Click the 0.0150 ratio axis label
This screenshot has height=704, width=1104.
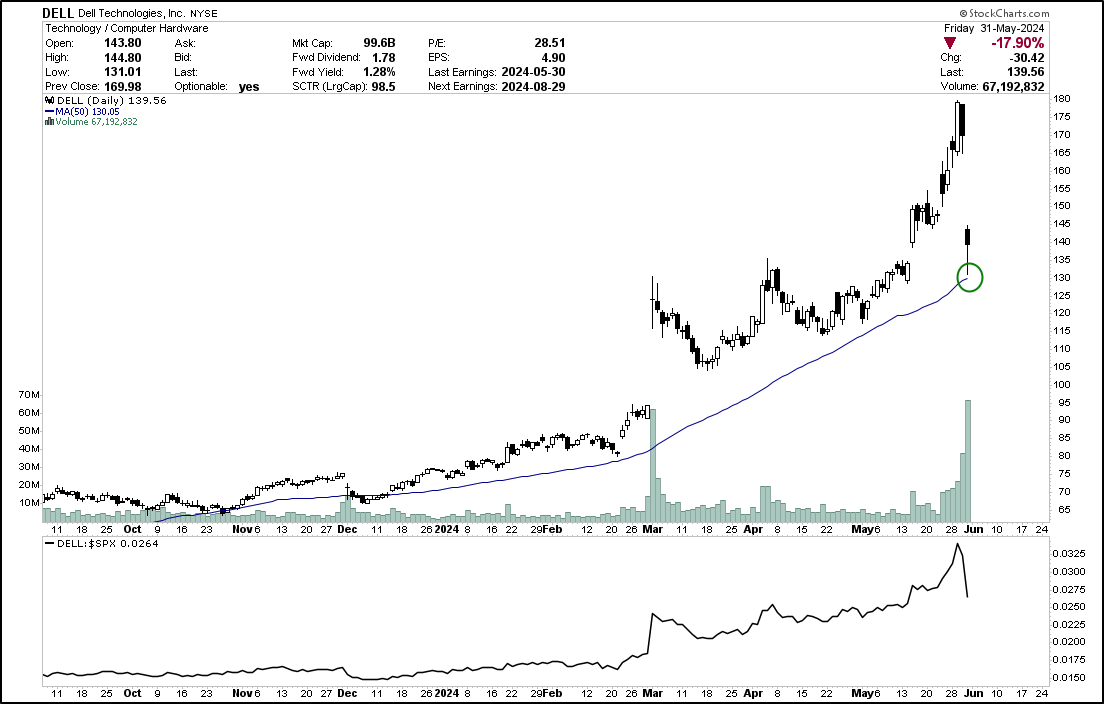click(1068, 677)
